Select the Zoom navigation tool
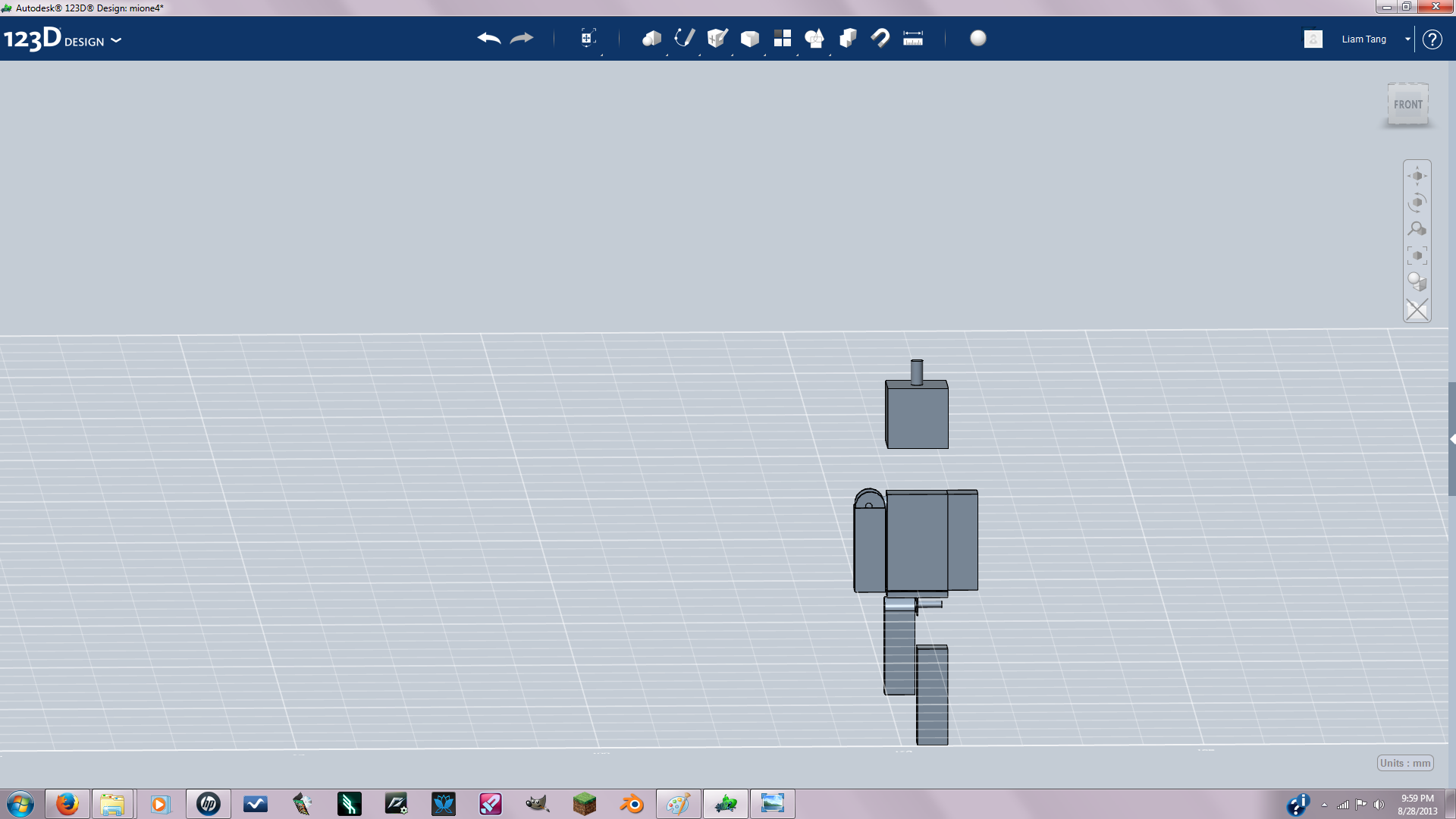1456x819 pixels. (x=1417, y=229)
